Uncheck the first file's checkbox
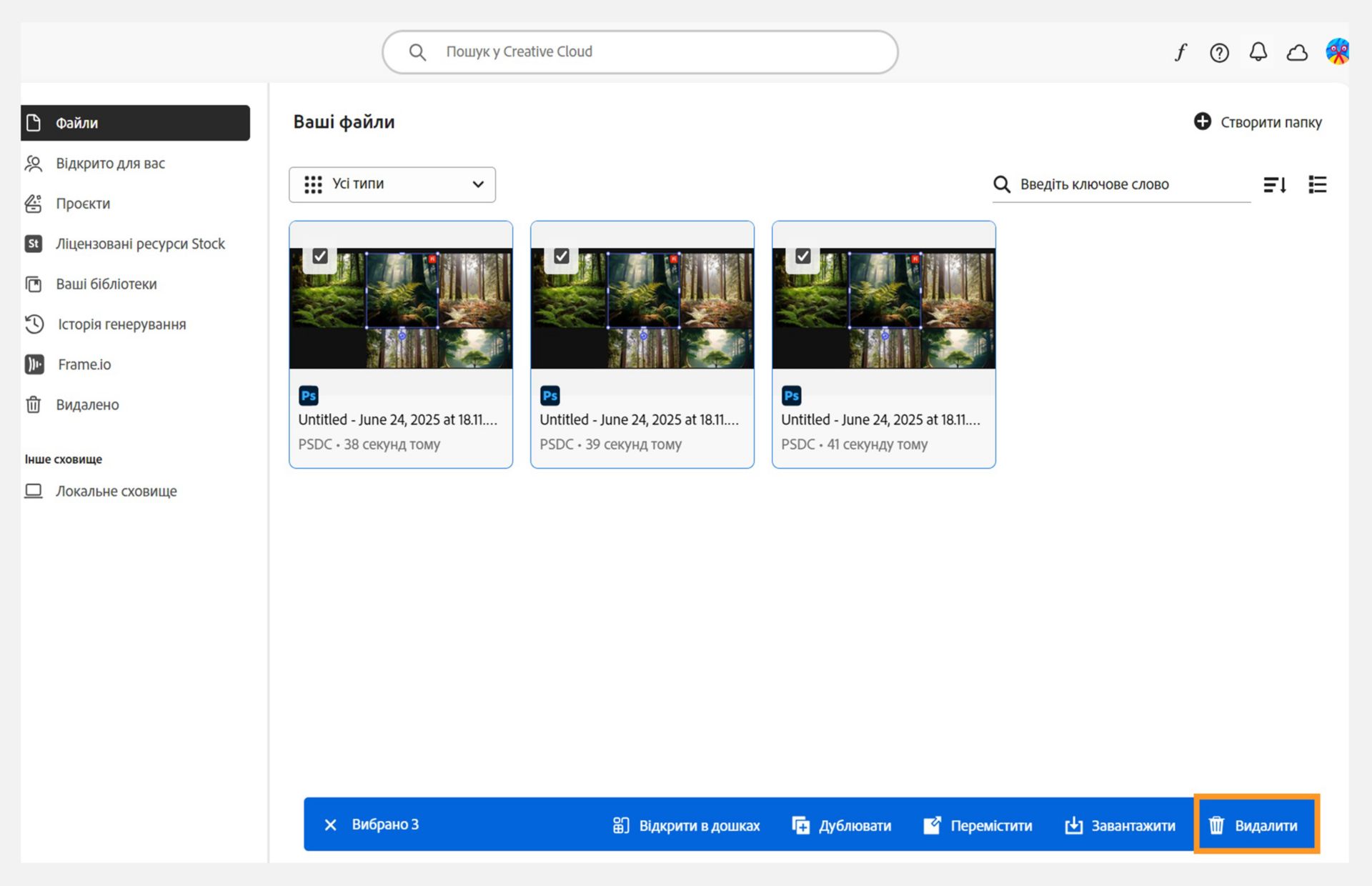This screenshot has width=1372, height=886. click(x=320, y=256)
